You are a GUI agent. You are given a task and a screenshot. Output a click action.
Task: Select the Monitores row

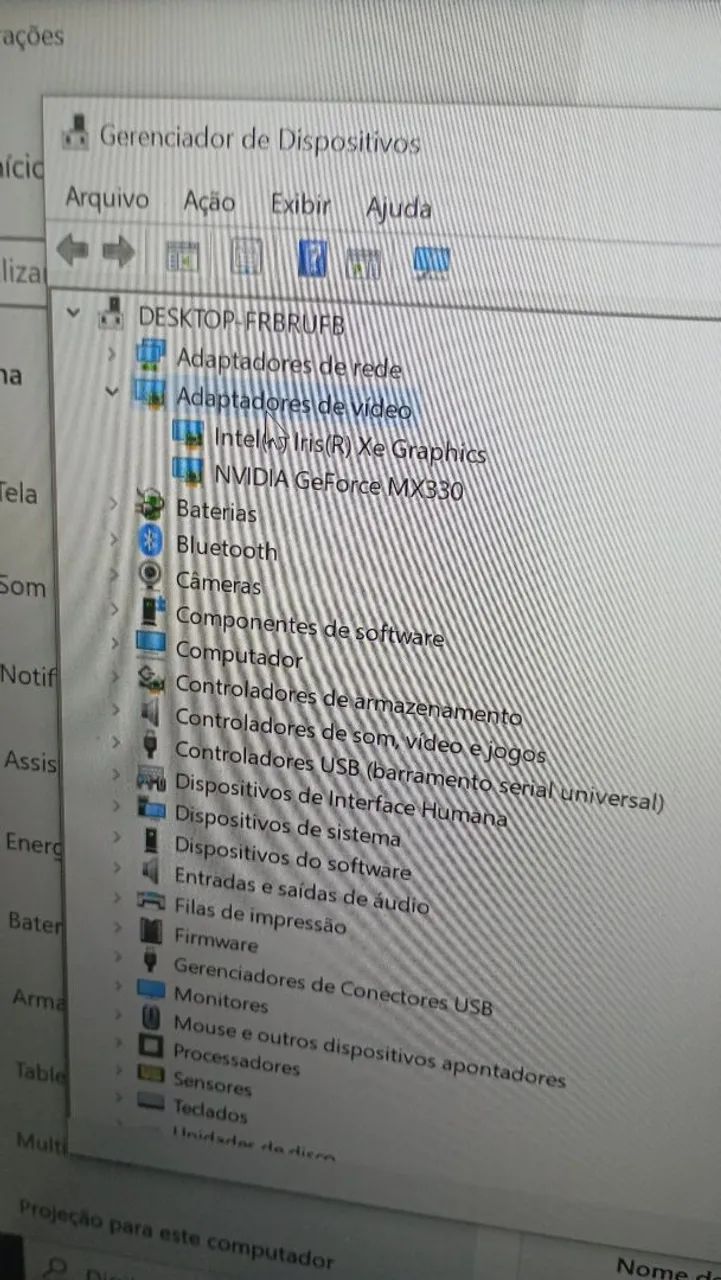coord(221,999)
